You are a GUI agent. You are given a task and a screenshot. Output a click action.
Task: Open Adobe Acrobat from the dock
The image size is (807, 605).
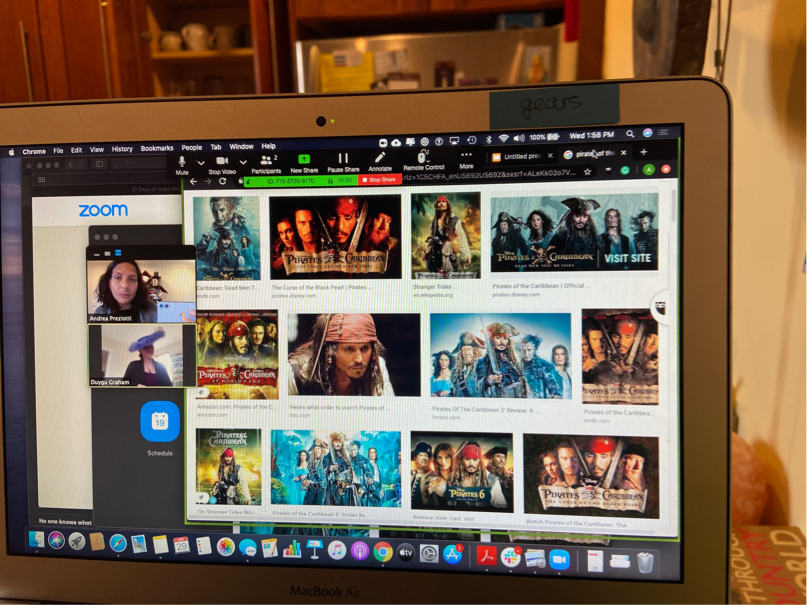(486, 556)
